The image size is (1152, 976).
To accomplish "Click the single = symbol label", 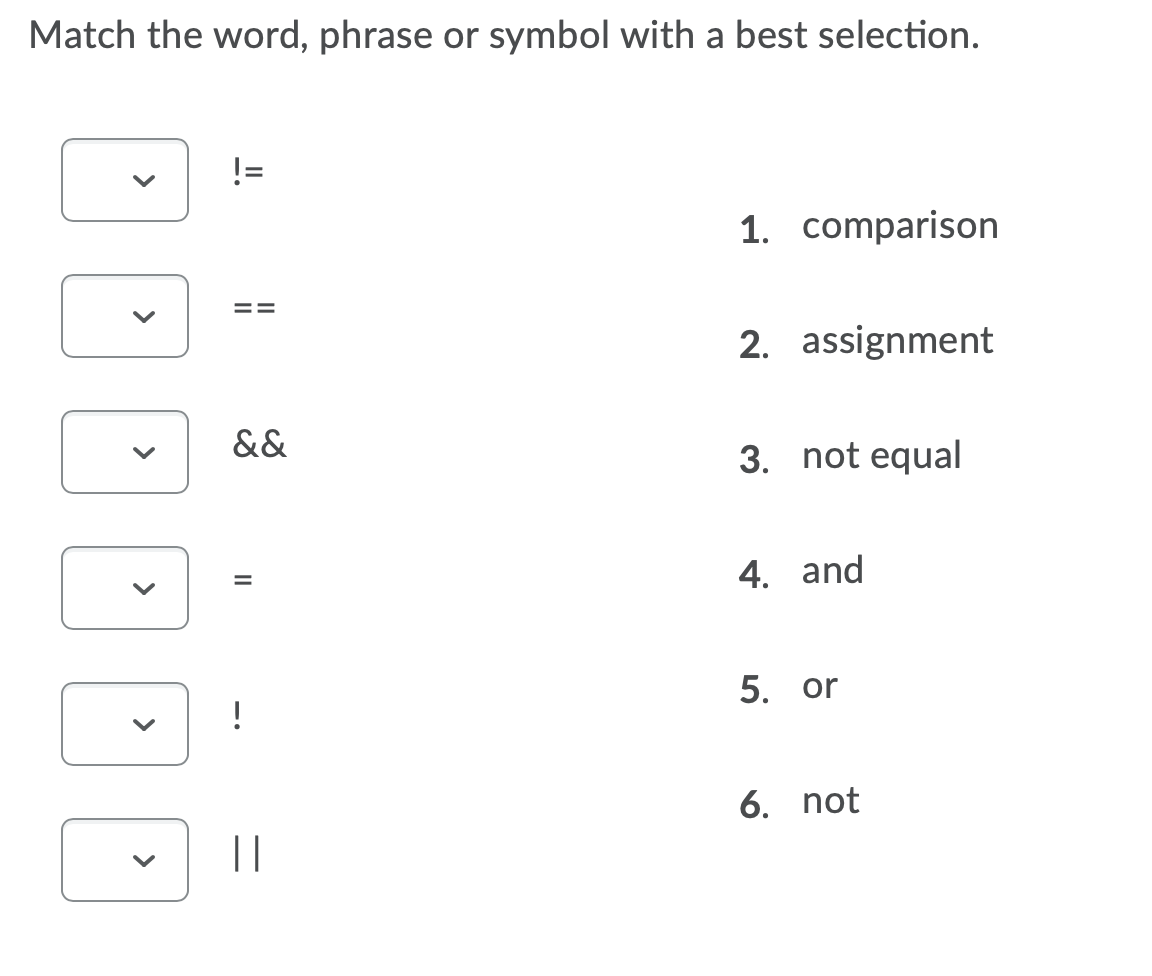I will coord(240,581).
